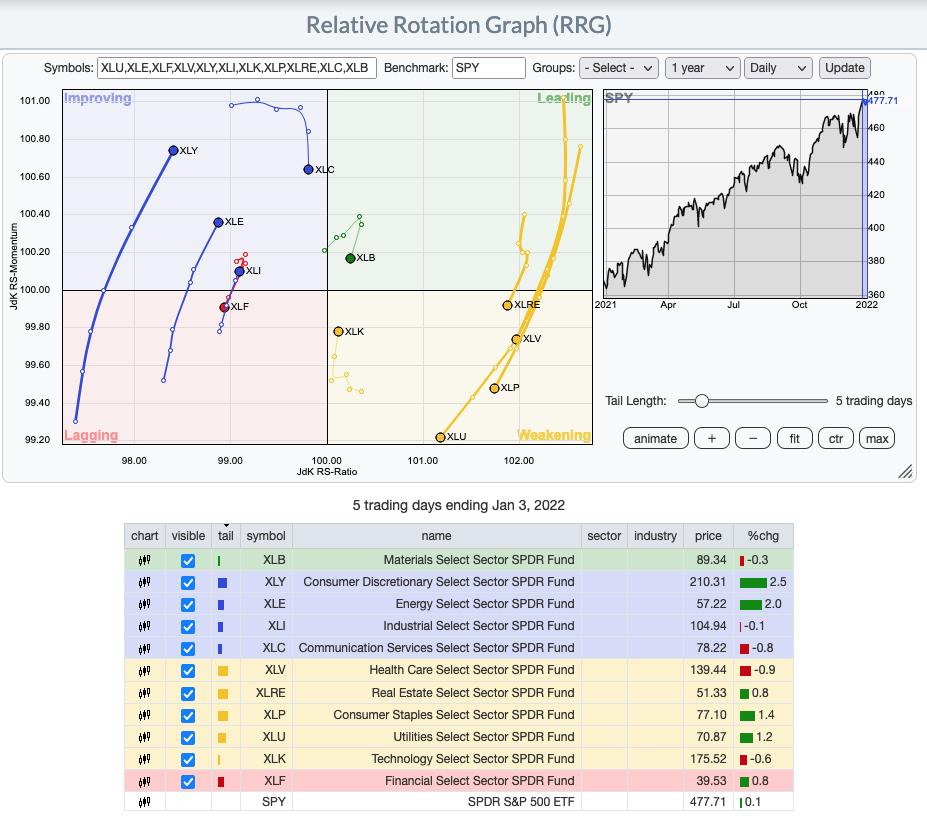Select the XLF point on the graph
This screenshot has width=927, height=816.
[x=224, y=307]
